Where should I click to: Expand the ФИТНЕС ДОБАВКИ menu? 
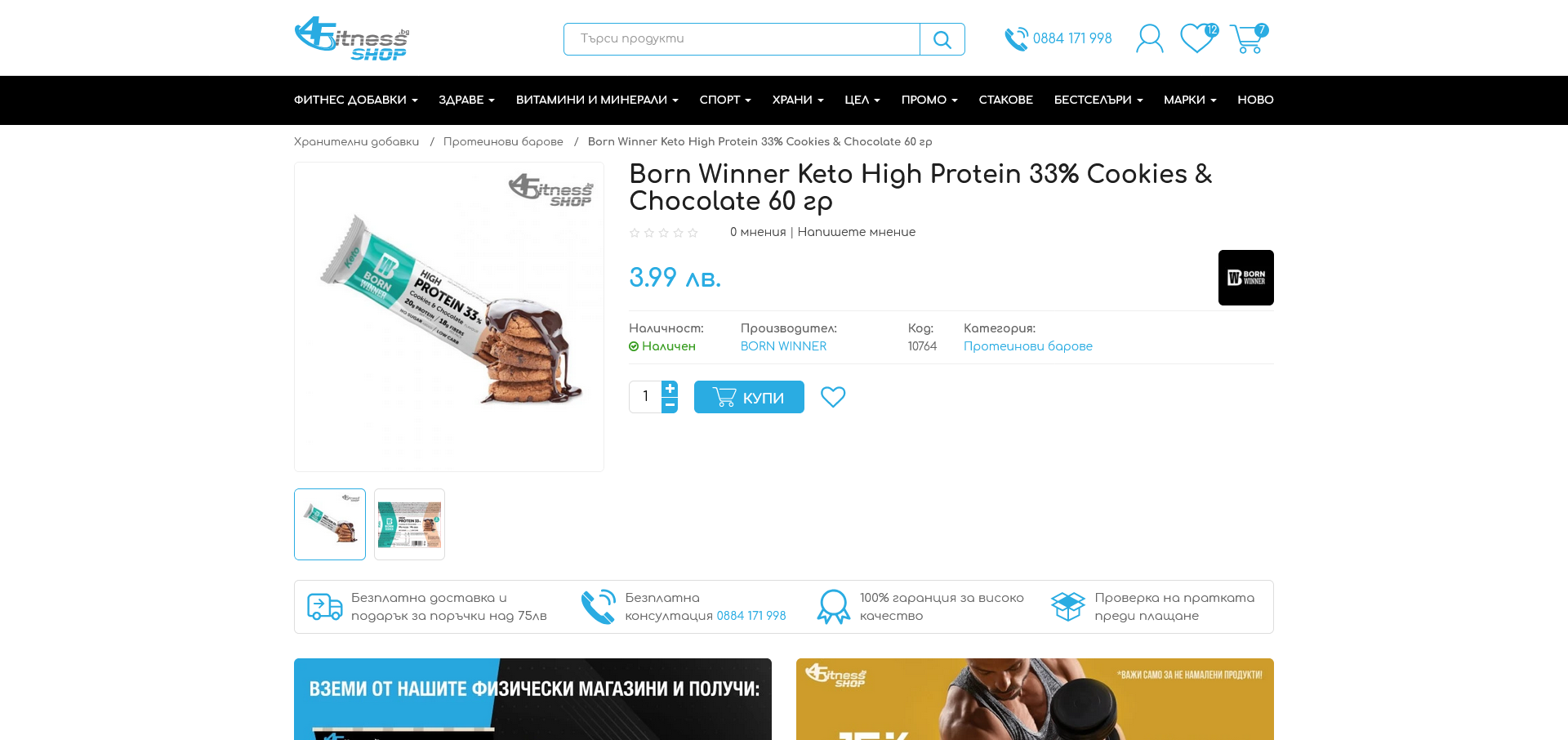click(356, 100)
